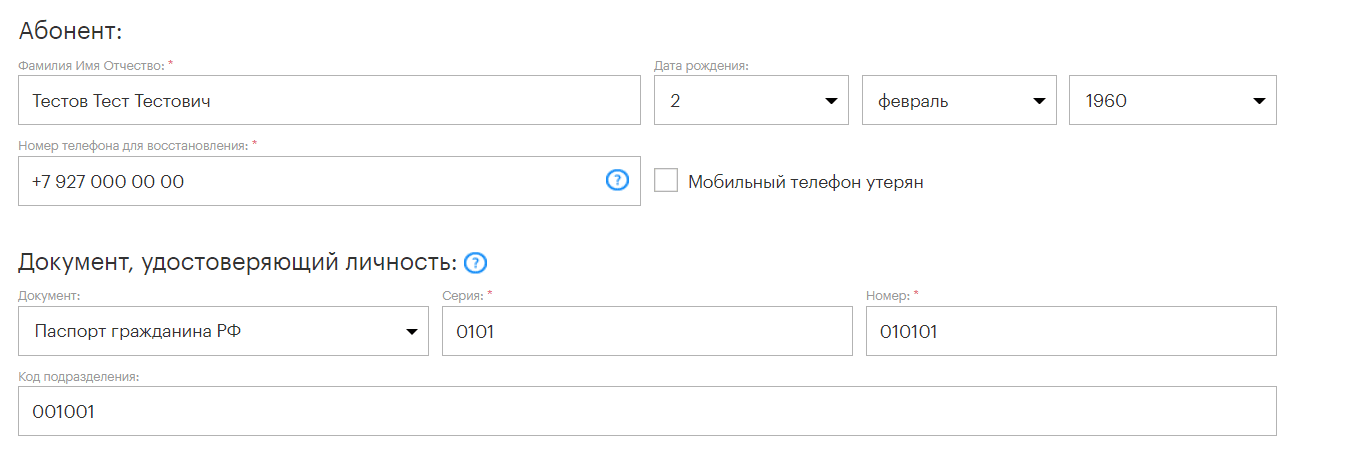Click the passport series field with 0101
1372x470 pixels.
click(x=646, y=331)
